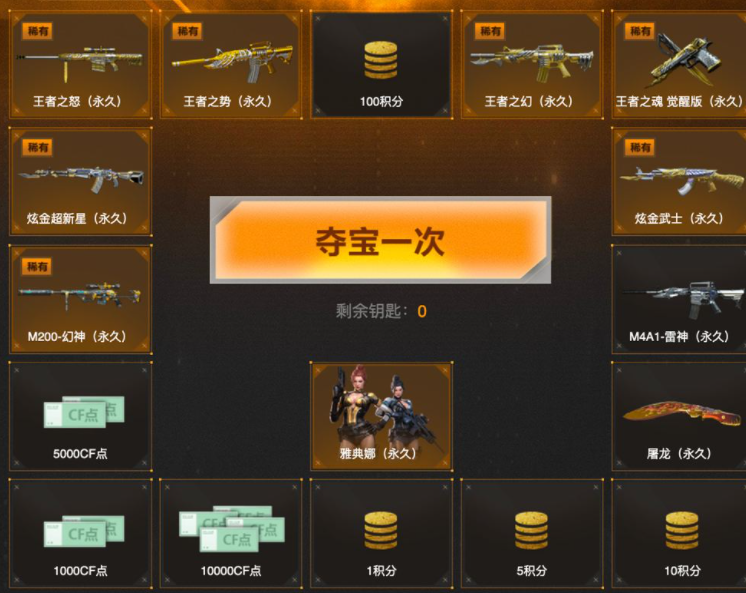Image resolution: width=746 pixels, height=593 pixels.
Task: Select the 屠龙 knife prize
Action: pyautogui.click(x=679, y=416)
